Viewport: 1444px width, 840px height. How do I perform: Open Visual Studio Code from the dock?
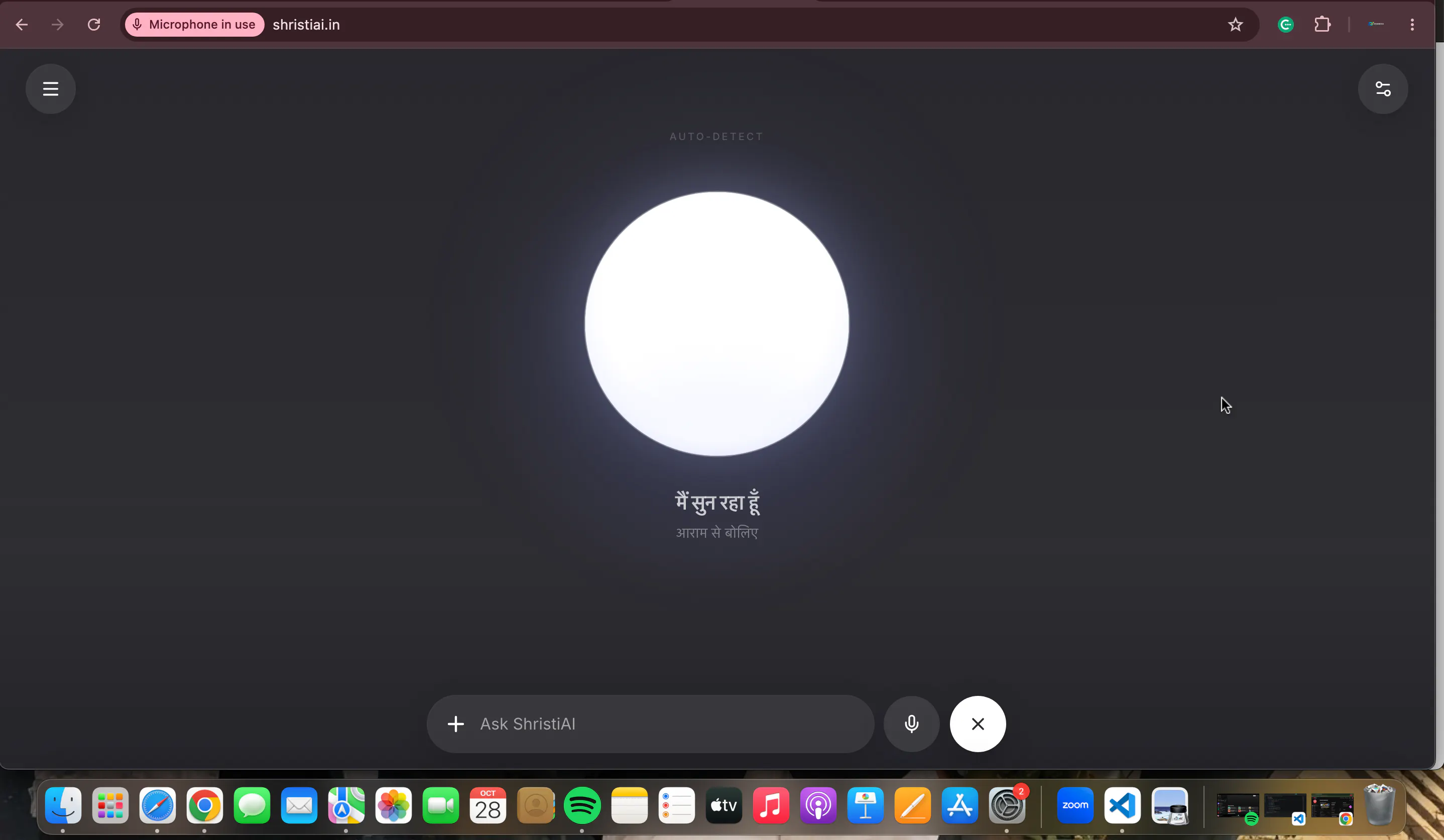[x=1122, y=805]
